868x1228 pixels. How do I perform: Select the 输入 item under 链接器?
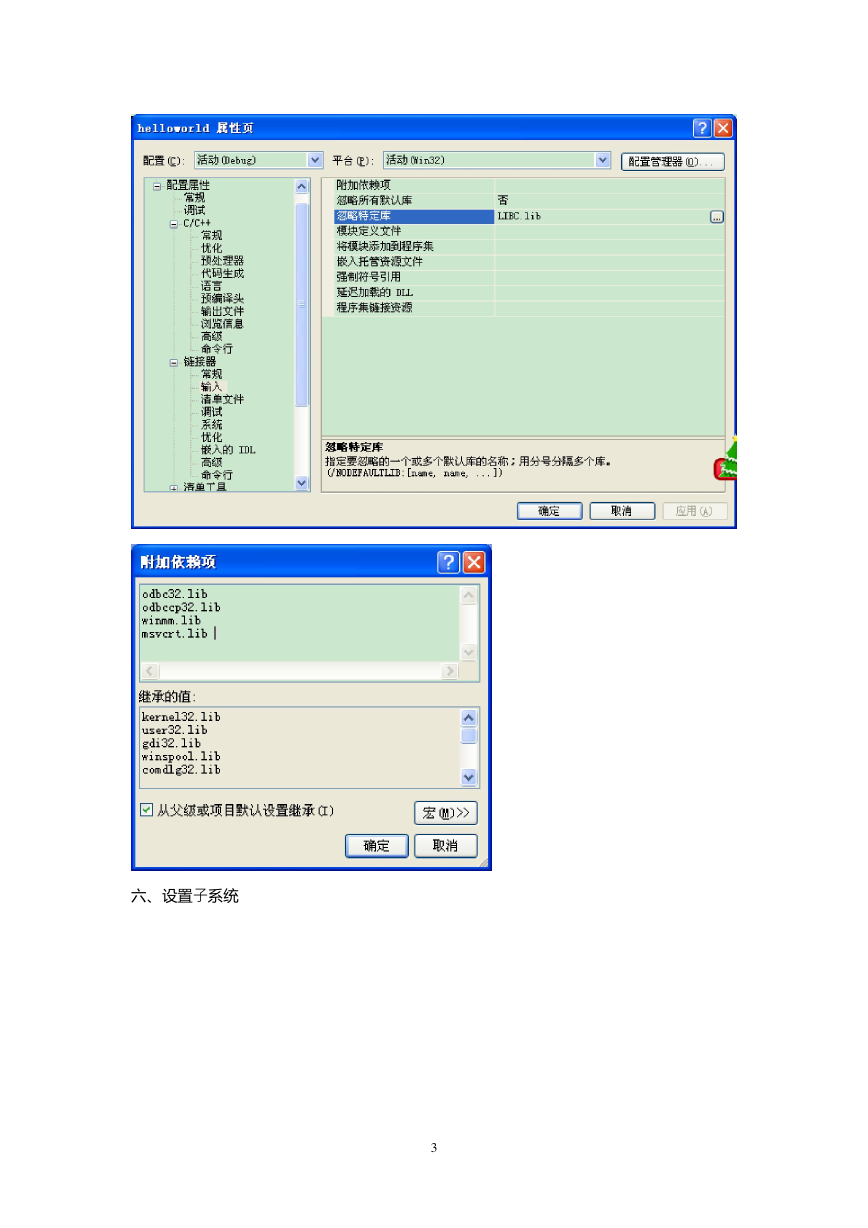[211, 387]
